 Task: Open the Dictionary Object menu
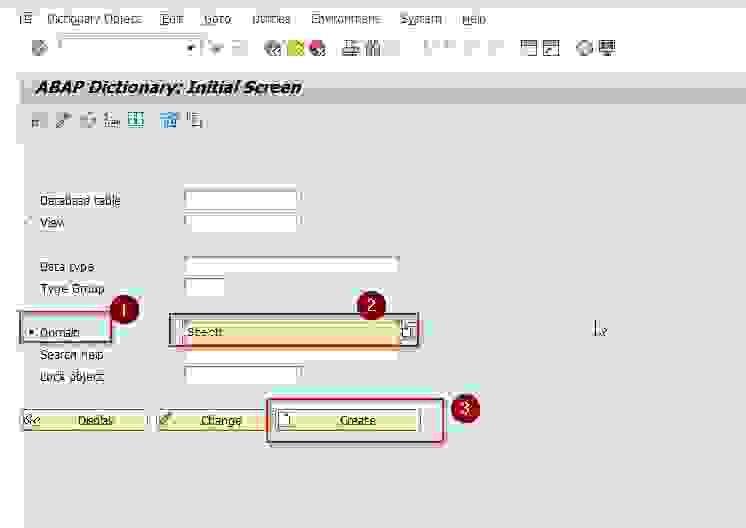94,19
